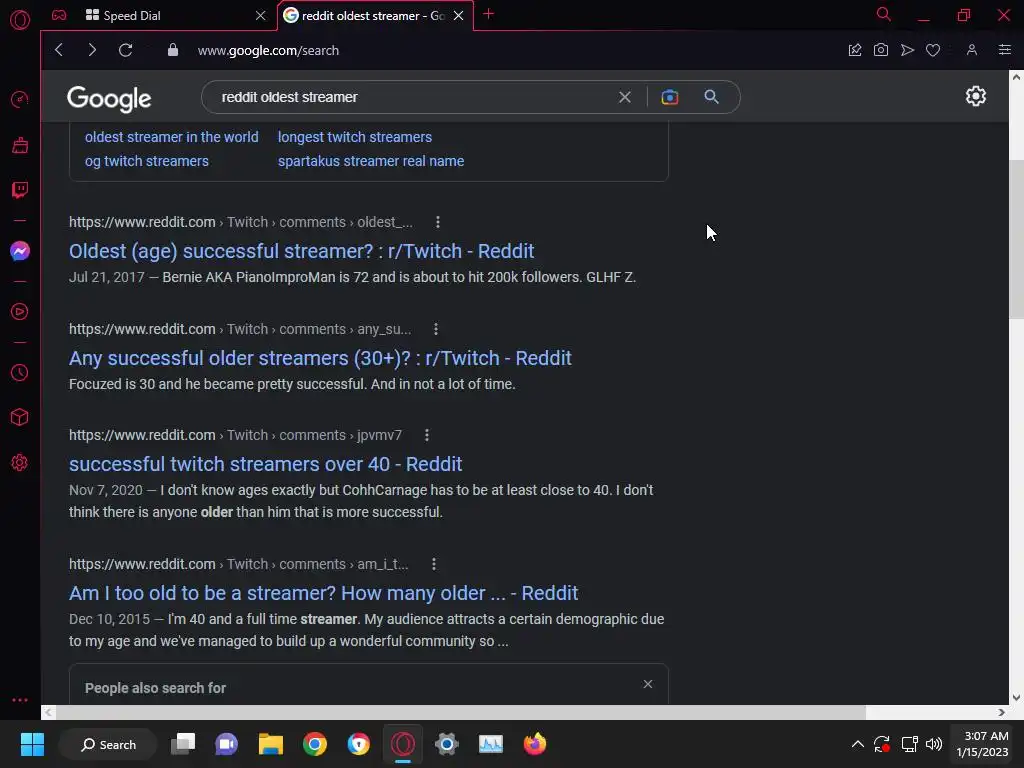1024x768 pixels.
Task: Reload the current page
Action: 125,50
